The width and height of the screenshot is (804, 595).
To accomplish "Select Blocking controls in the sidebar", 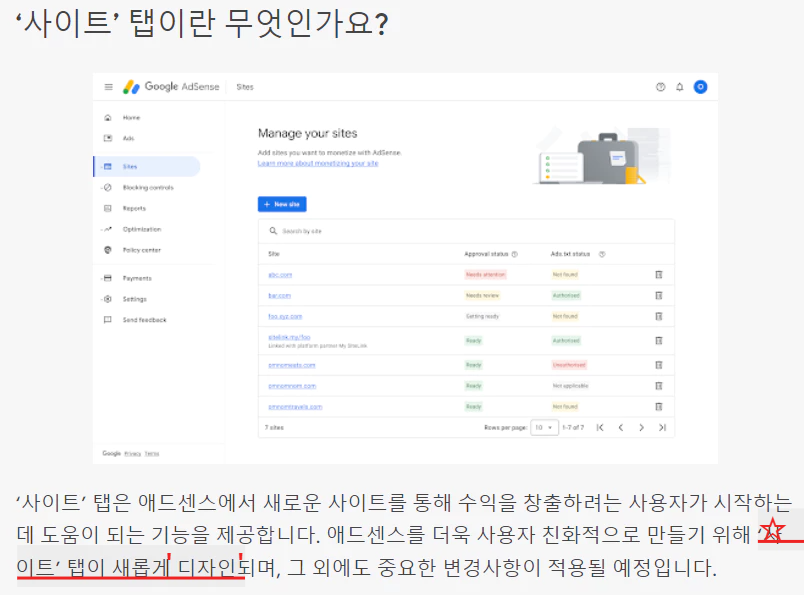I will (148, 188).
